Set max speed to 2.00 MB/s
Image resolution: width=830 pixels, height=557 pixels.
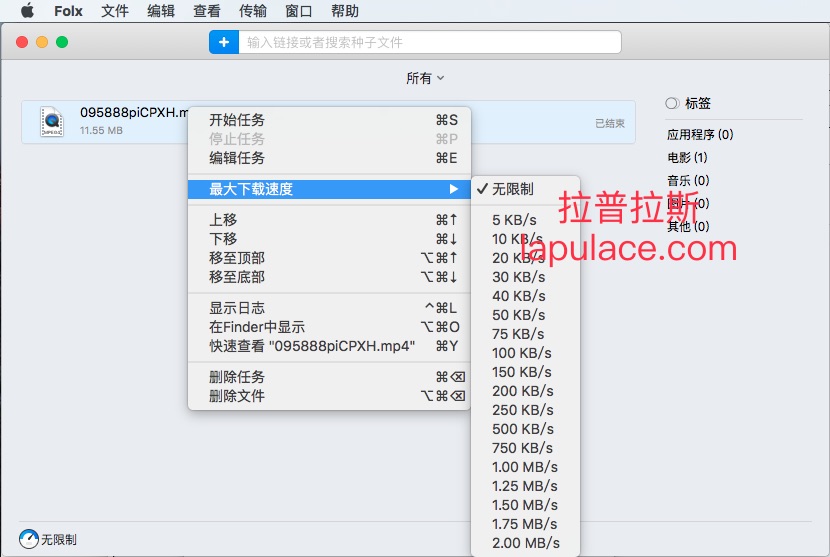click(525, 543)
